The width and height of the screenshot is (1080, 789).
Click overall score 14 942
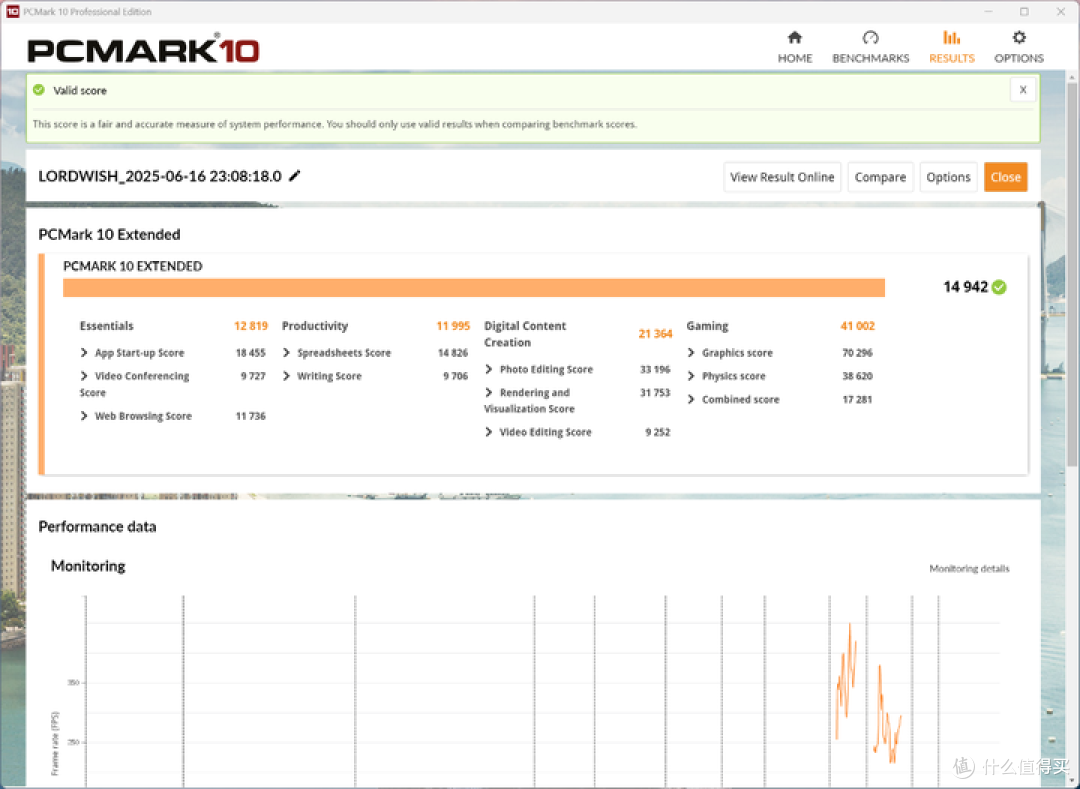pyautogui.click(x=965, y=287)
